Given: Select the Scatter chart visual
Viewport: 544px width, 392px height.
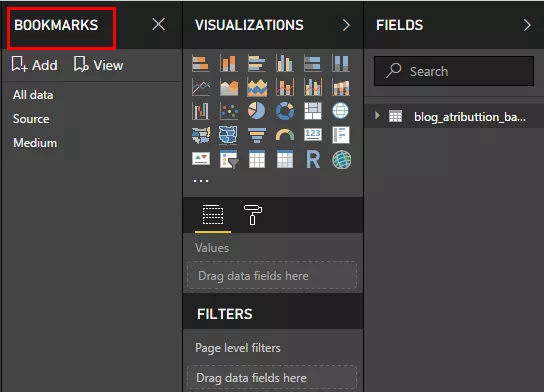Looking at the screenshot, I should pyautogui.click(x=229, y=111).
